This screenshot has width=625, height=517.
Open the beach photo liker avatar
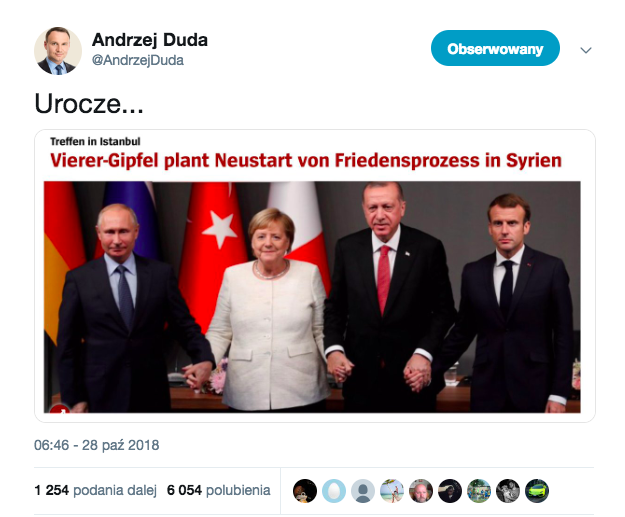point(392,491)
